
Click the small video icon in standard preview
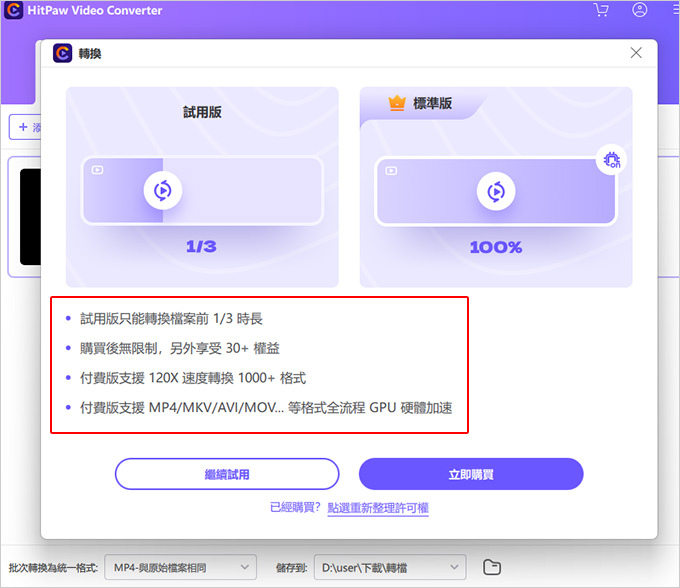point(391,171)
